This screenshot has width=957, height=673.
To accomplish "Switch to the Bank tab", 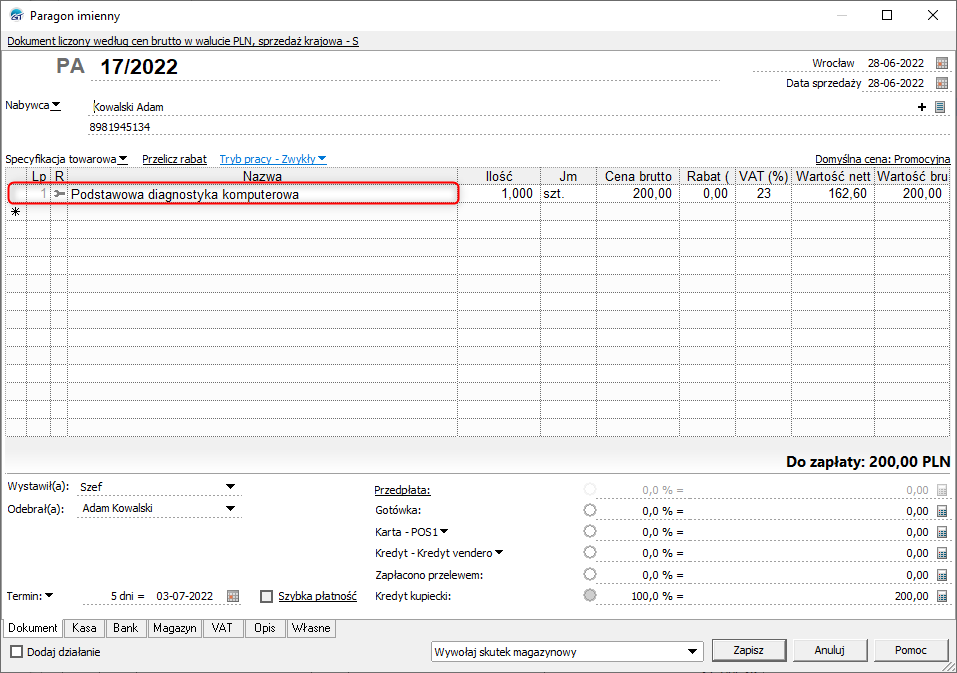I will click(x=125, y=628).
